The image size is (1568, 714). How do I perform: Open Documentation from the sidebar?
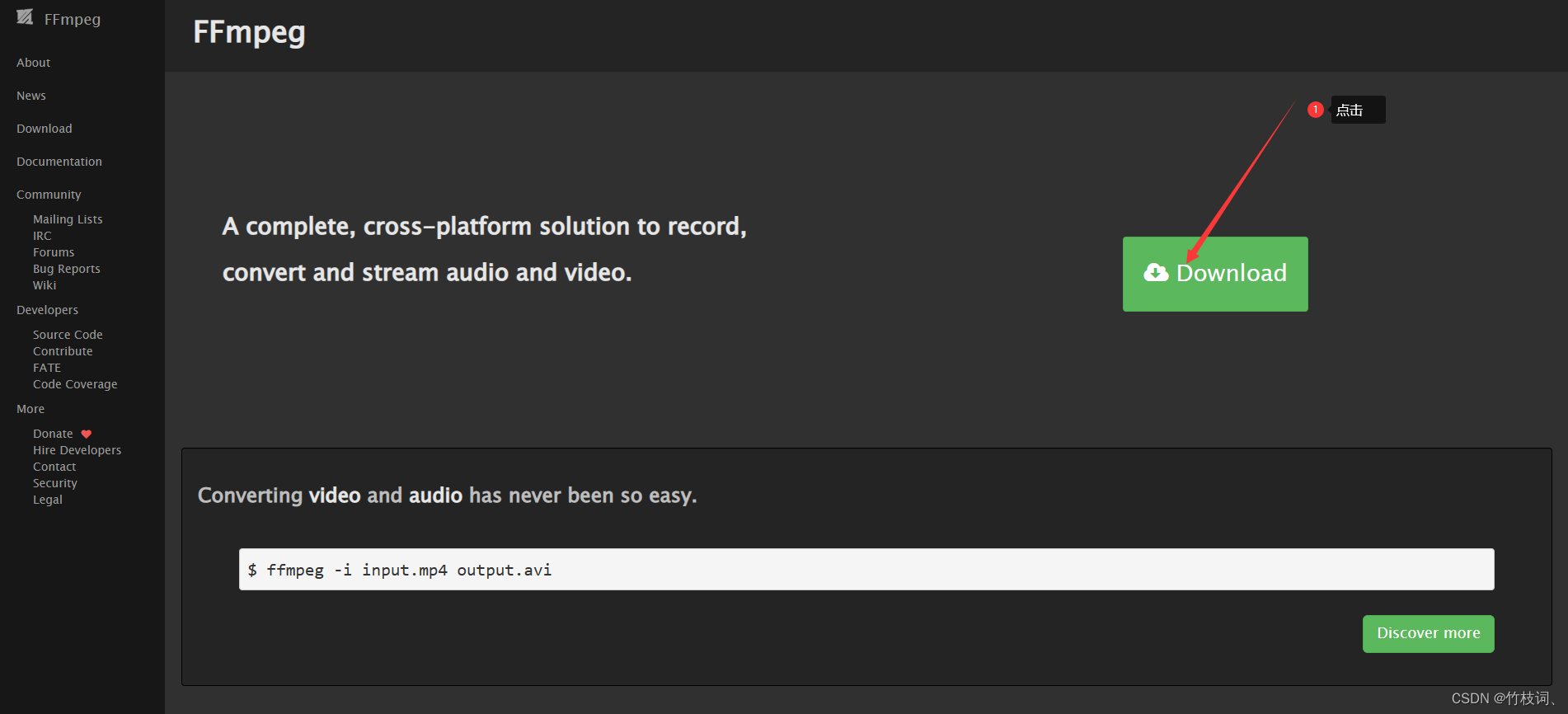click(x=59, y=162)
